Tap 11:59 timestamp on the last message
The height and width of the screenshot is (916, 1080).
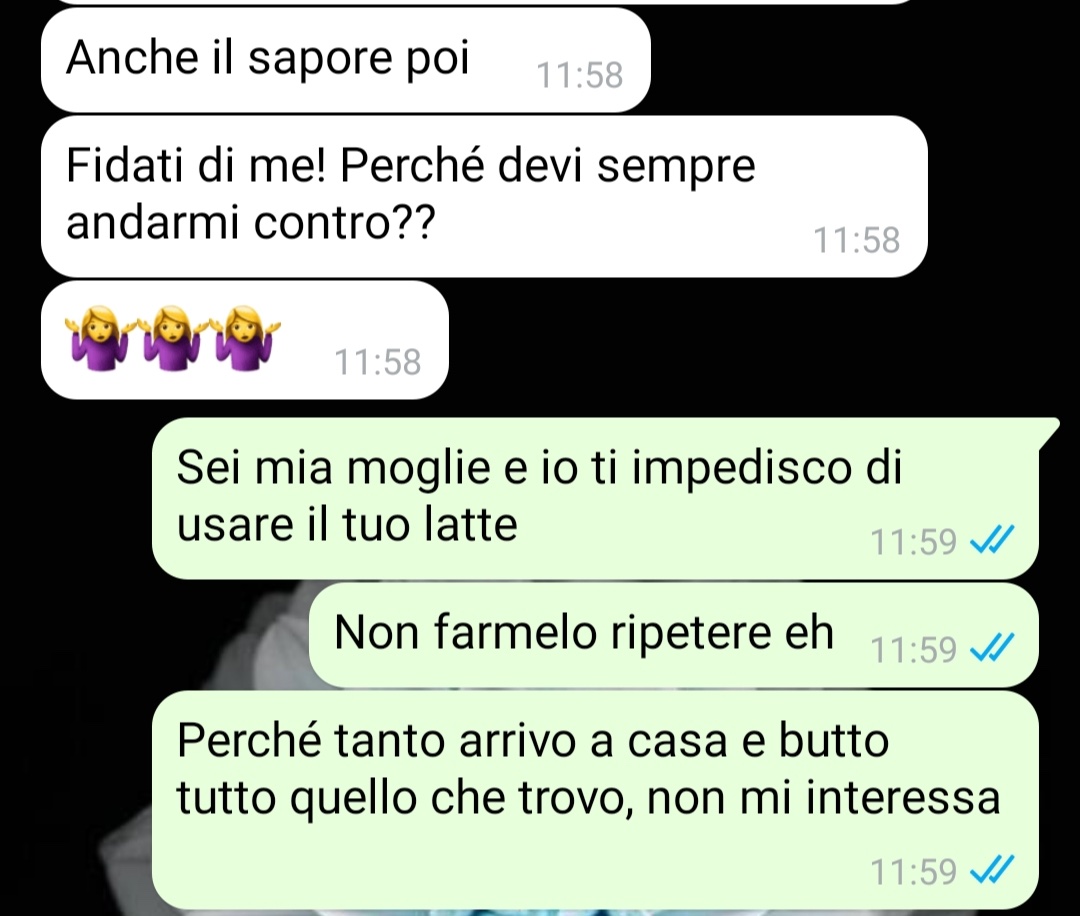pyautogui.click(x=913, y=871)
